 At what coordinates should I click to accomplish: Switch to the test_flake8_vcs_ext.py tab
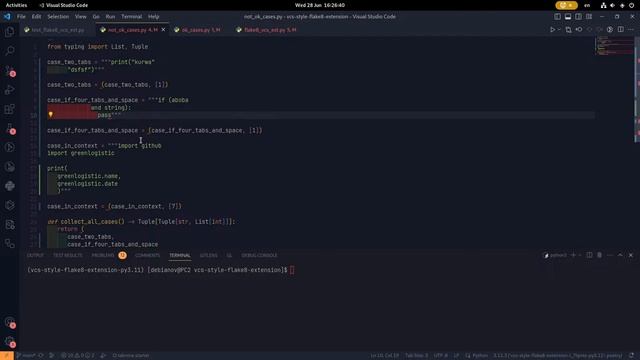[57, 30]
